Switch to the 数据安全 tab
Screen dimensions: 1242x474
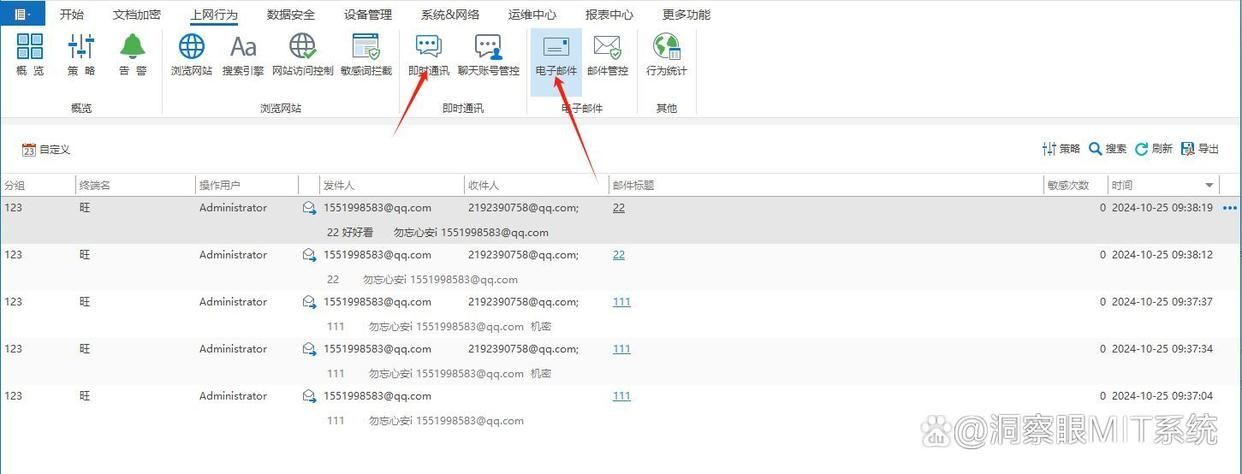[x=291, y=15]
